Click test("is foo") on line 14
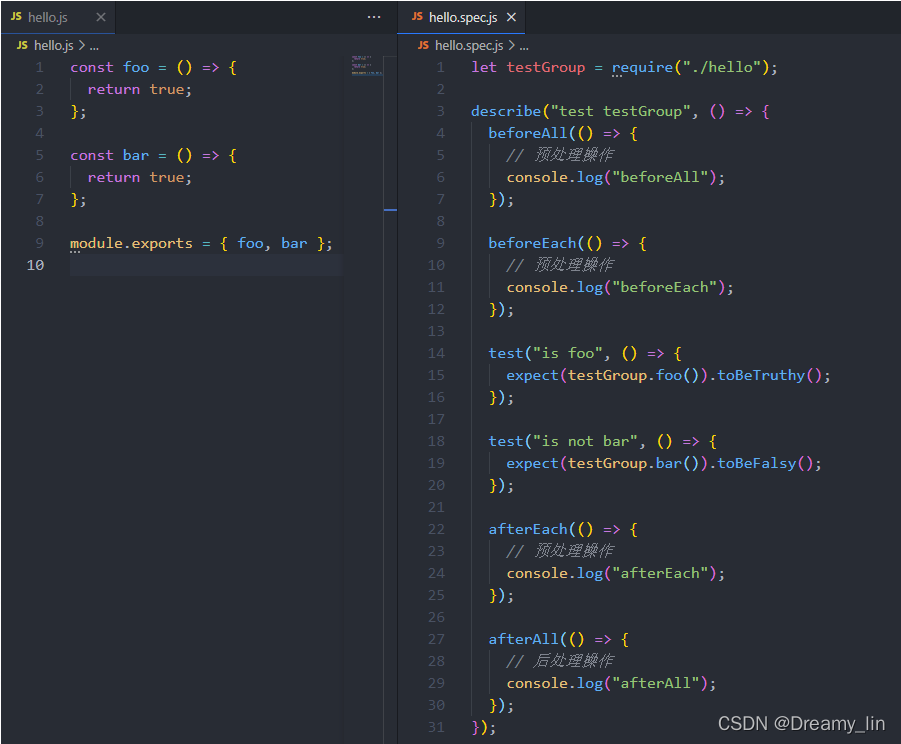Screen dimensions: 901x744 tap(549, 353)
